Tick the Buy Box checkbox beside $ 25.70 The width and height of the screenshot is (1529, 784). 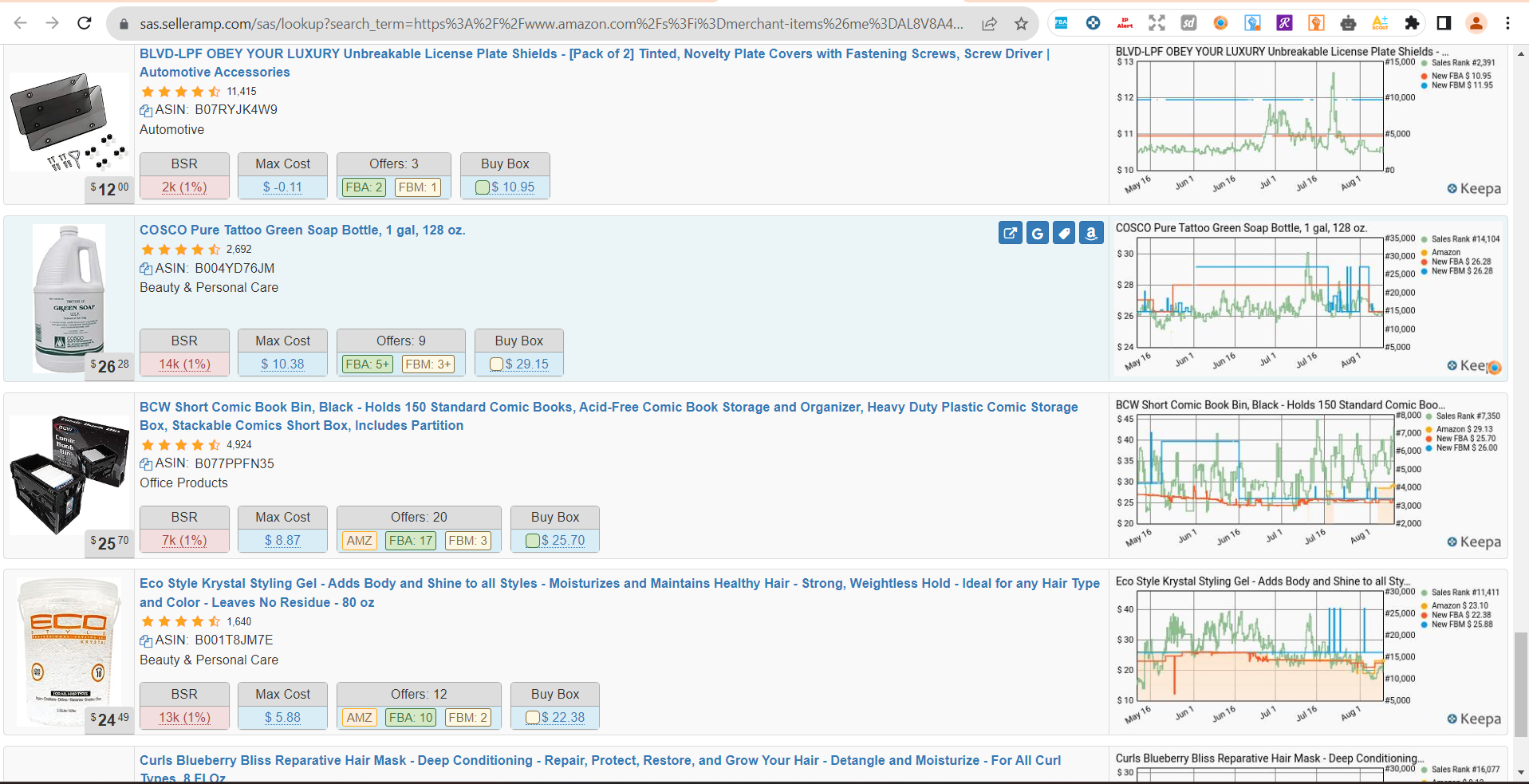[532, 541]
